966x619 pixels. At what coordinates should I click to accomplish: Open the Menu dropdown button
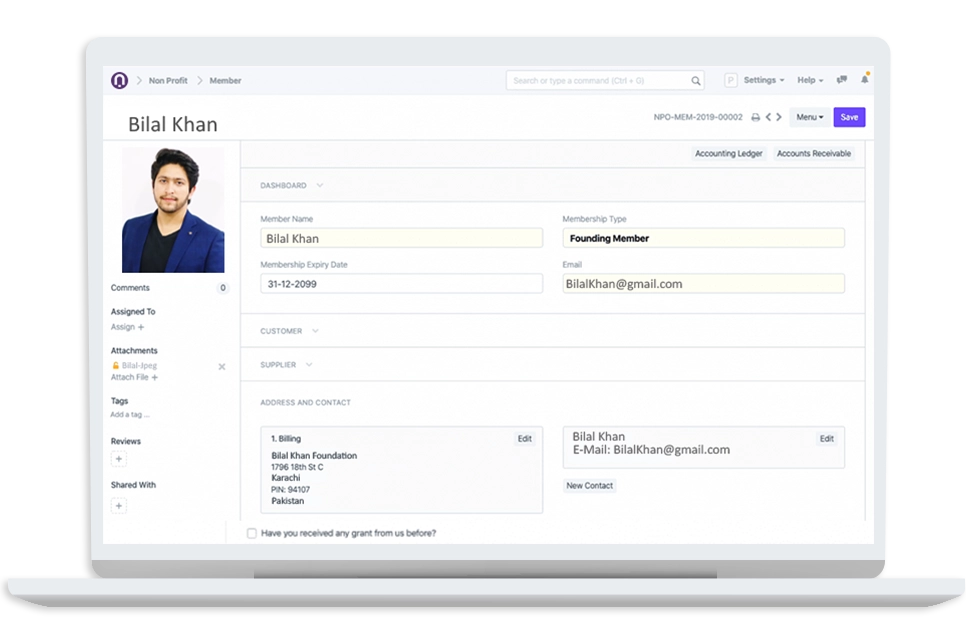[810, 117]
